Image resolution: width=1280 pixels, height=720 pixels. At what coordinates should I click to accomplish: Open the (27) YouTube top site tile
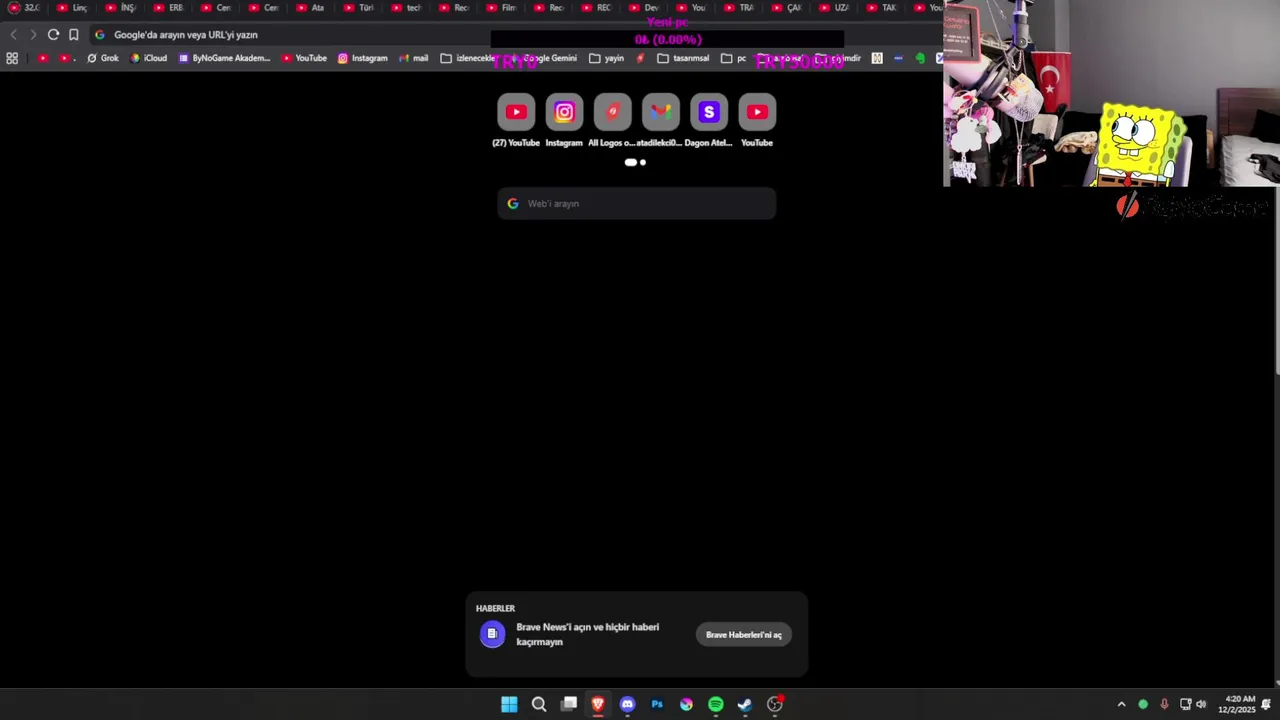tap(516, 120)
